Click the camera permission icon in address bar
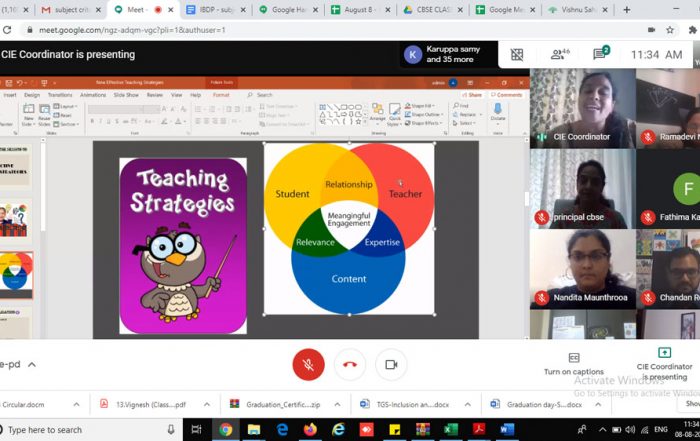 click(x=651, y=30)
